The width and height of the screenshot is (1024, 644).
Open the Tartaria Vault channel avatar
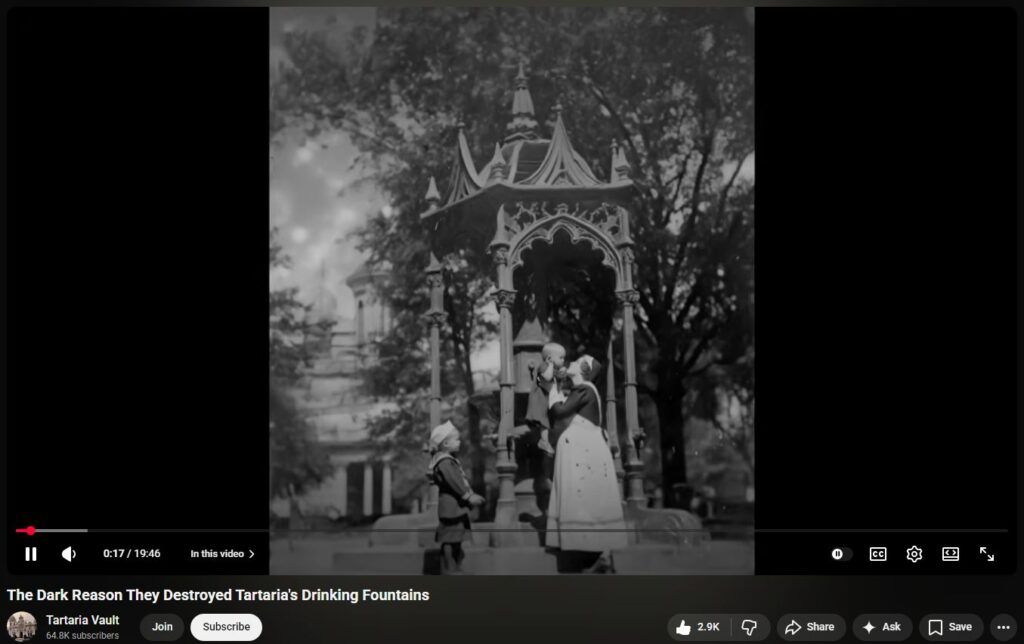[22, 627]
